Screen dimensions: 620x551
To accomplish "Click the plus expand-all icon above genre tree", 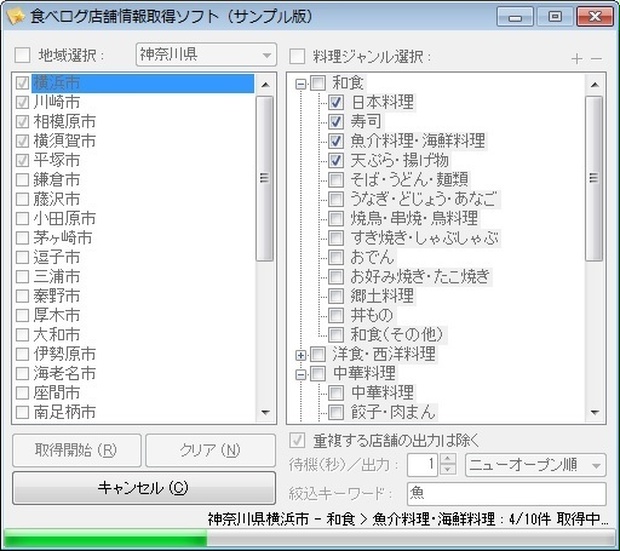I will point(577,59).
